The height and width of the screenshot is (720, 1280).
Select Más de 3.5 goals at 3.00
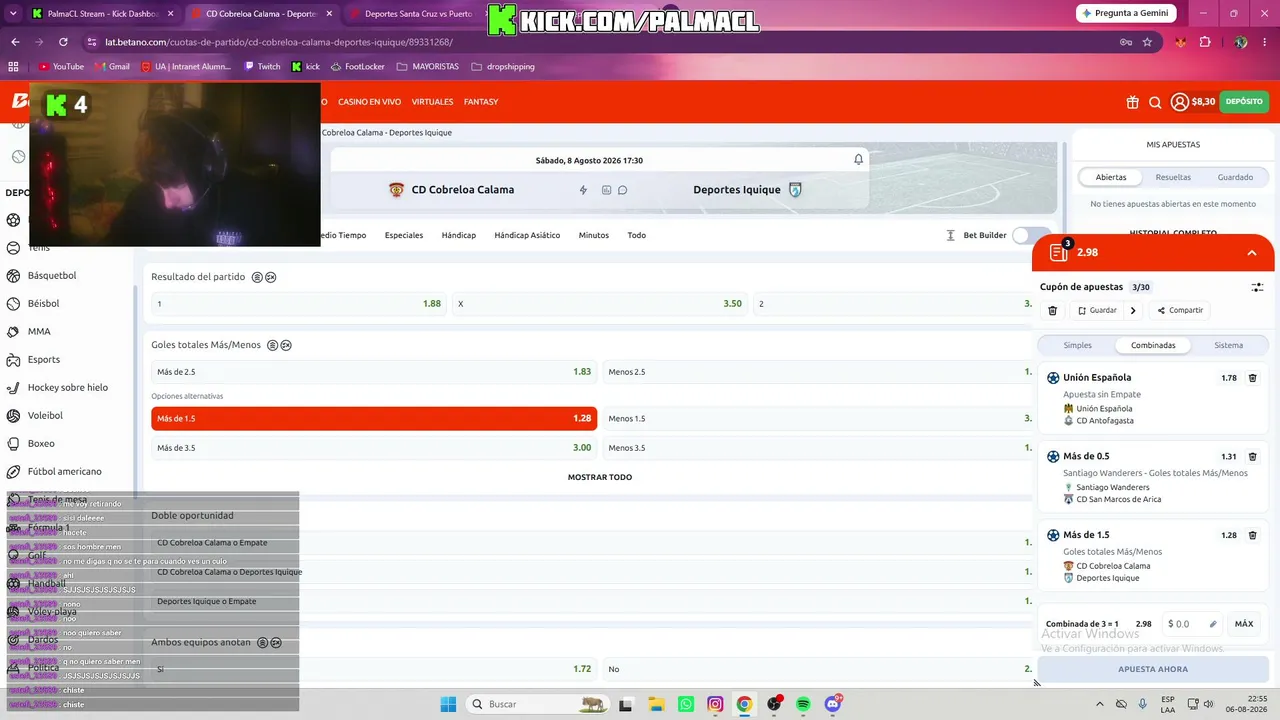click(x=374, y=448)
